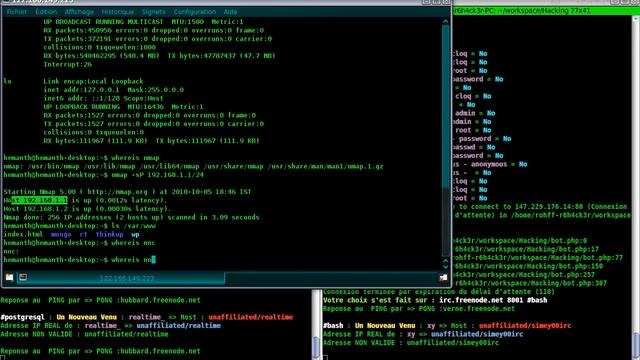Open the Historique menu

pos(118,12)
